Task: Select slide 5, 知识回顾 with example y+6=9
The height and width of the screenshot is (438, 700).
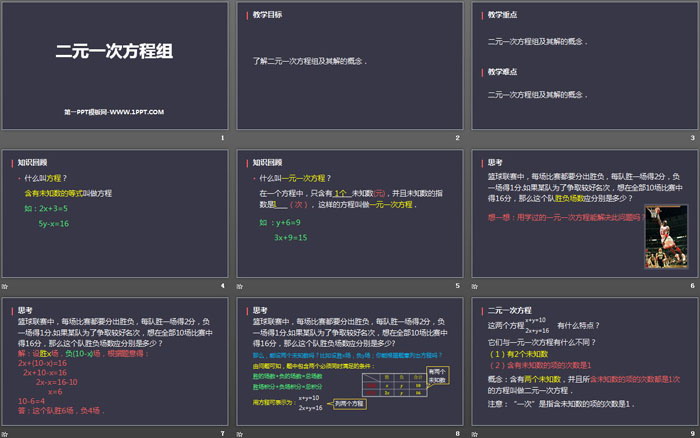Action: point(350,213)
